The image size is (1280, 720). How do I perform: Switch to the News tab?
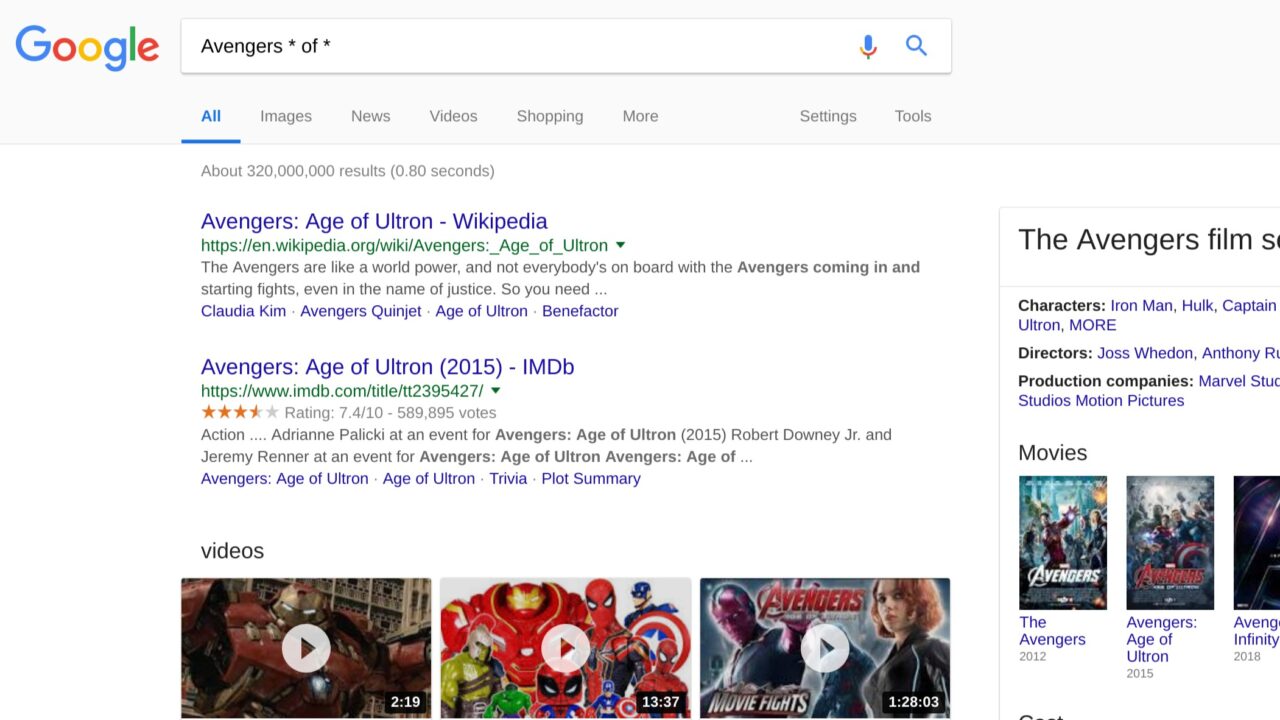point(370,116)
